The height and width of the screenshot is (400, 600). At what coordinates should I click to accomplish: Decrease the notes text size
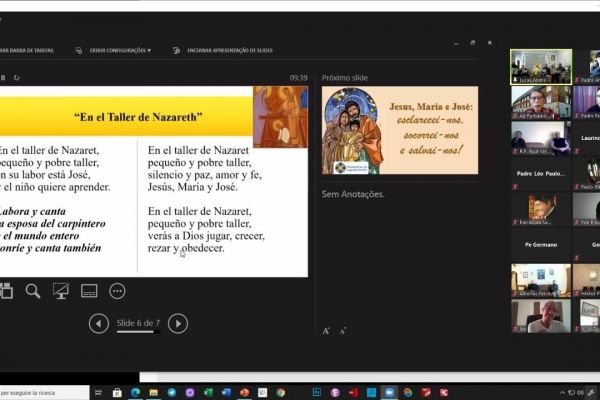[x=343, y=330]
